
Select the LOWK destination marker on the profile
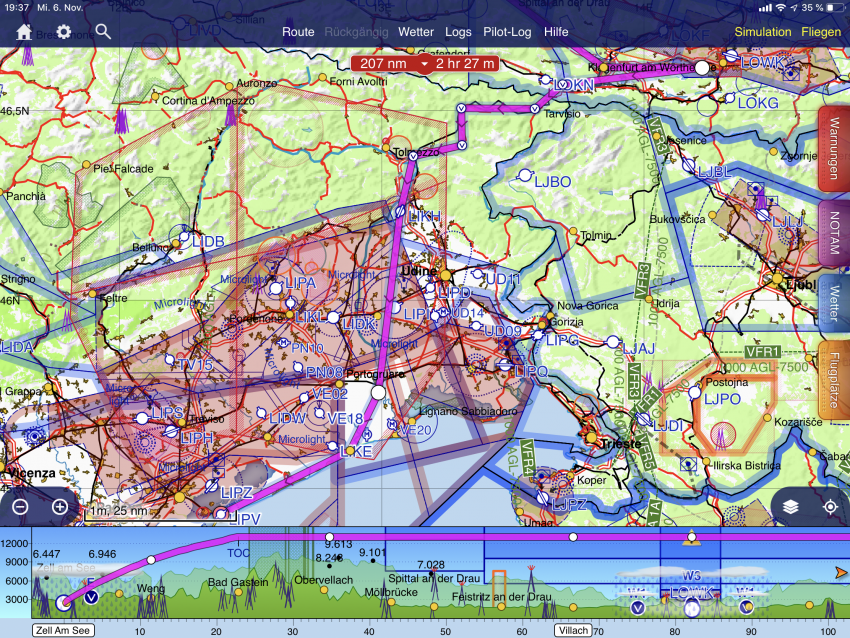(692, 609)
